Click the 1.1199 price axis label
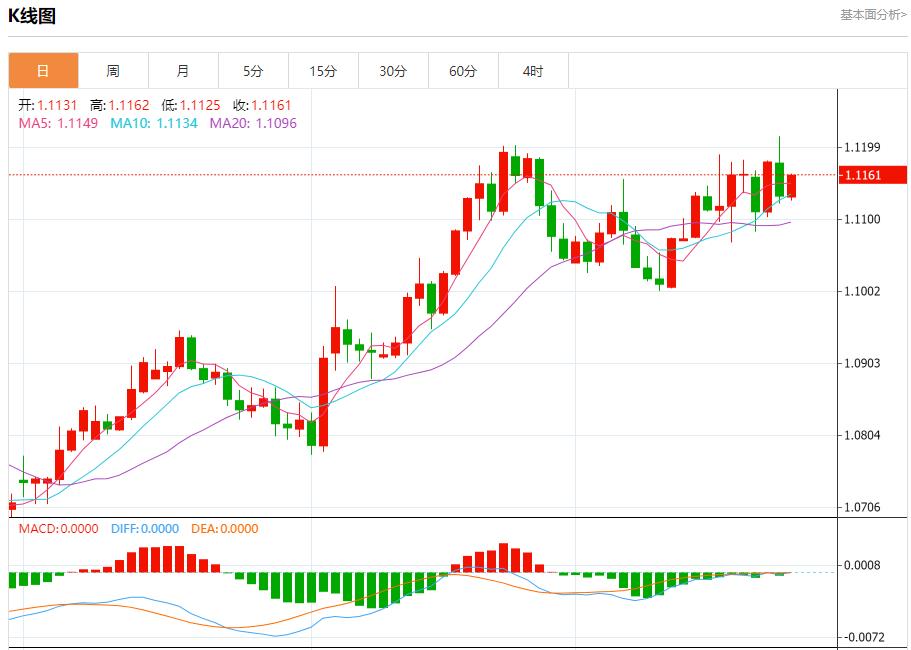This screenshot has height=650, width=911. pyautogui.click(x=861, y=148)
